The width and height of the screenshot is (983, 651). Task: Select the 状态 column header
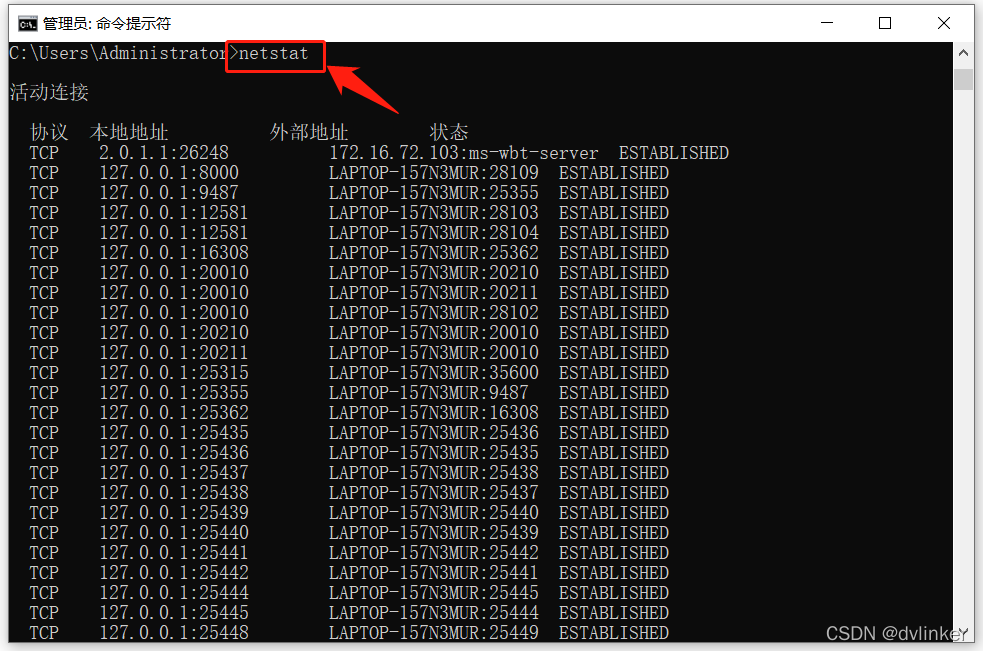pos(449,133)
